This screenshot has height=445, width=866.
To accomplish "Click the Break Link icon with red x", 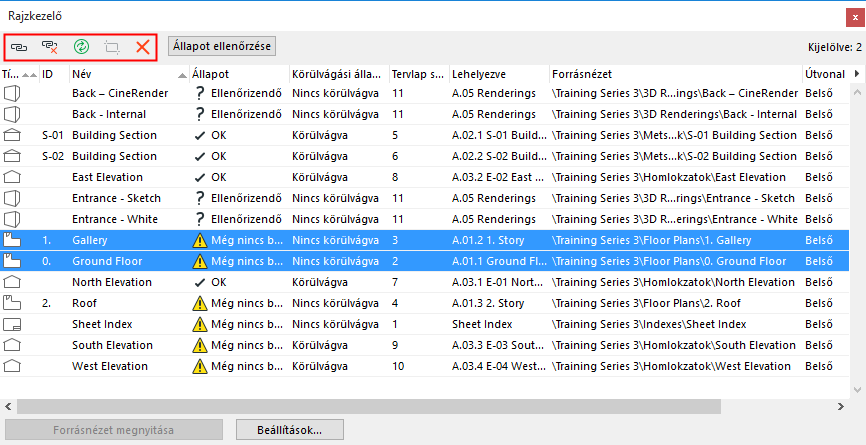I will [x=50, y=47].
